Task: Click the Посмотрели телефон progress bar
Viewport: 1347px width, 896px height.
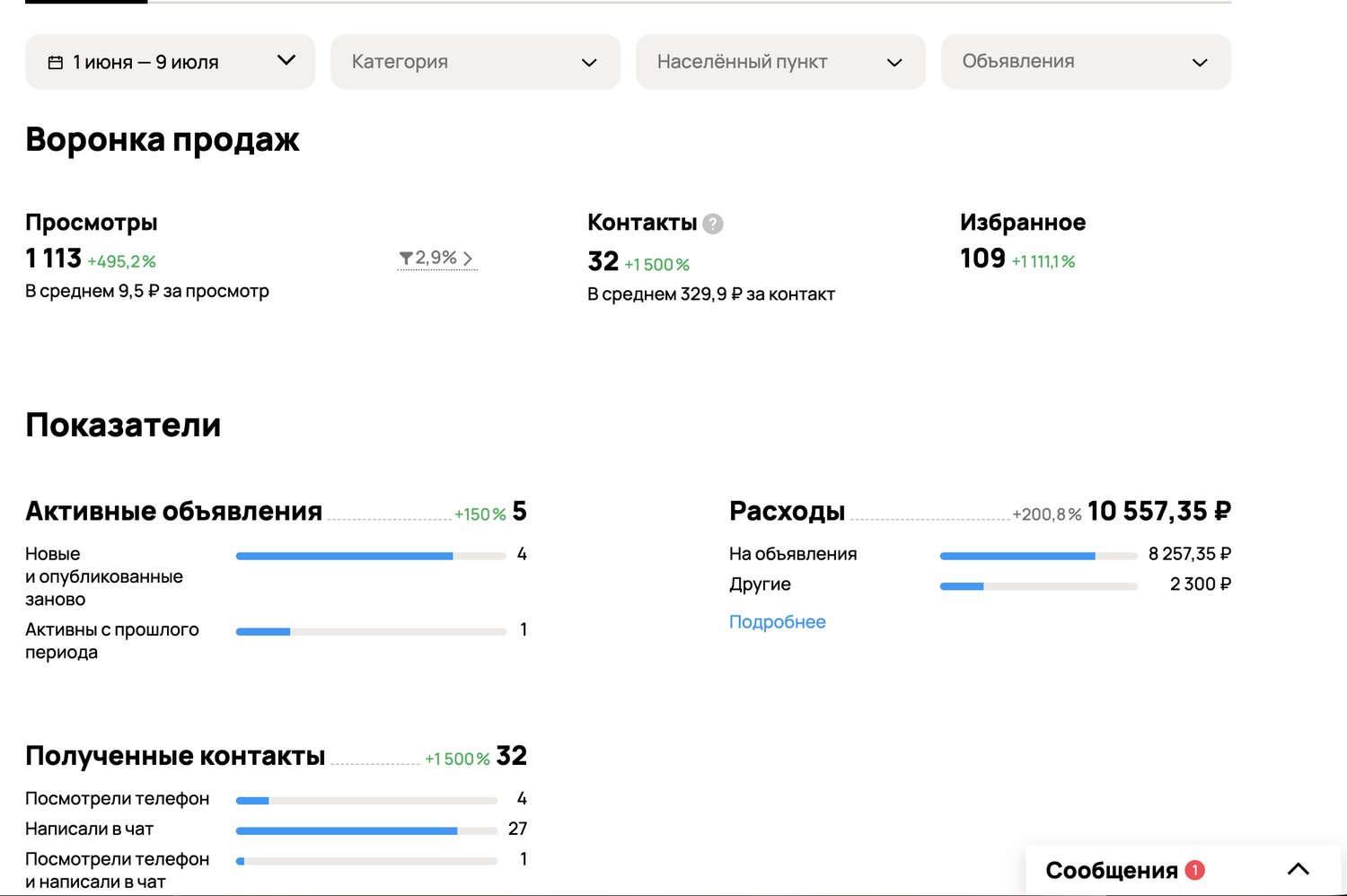Action: click(366, 800)
